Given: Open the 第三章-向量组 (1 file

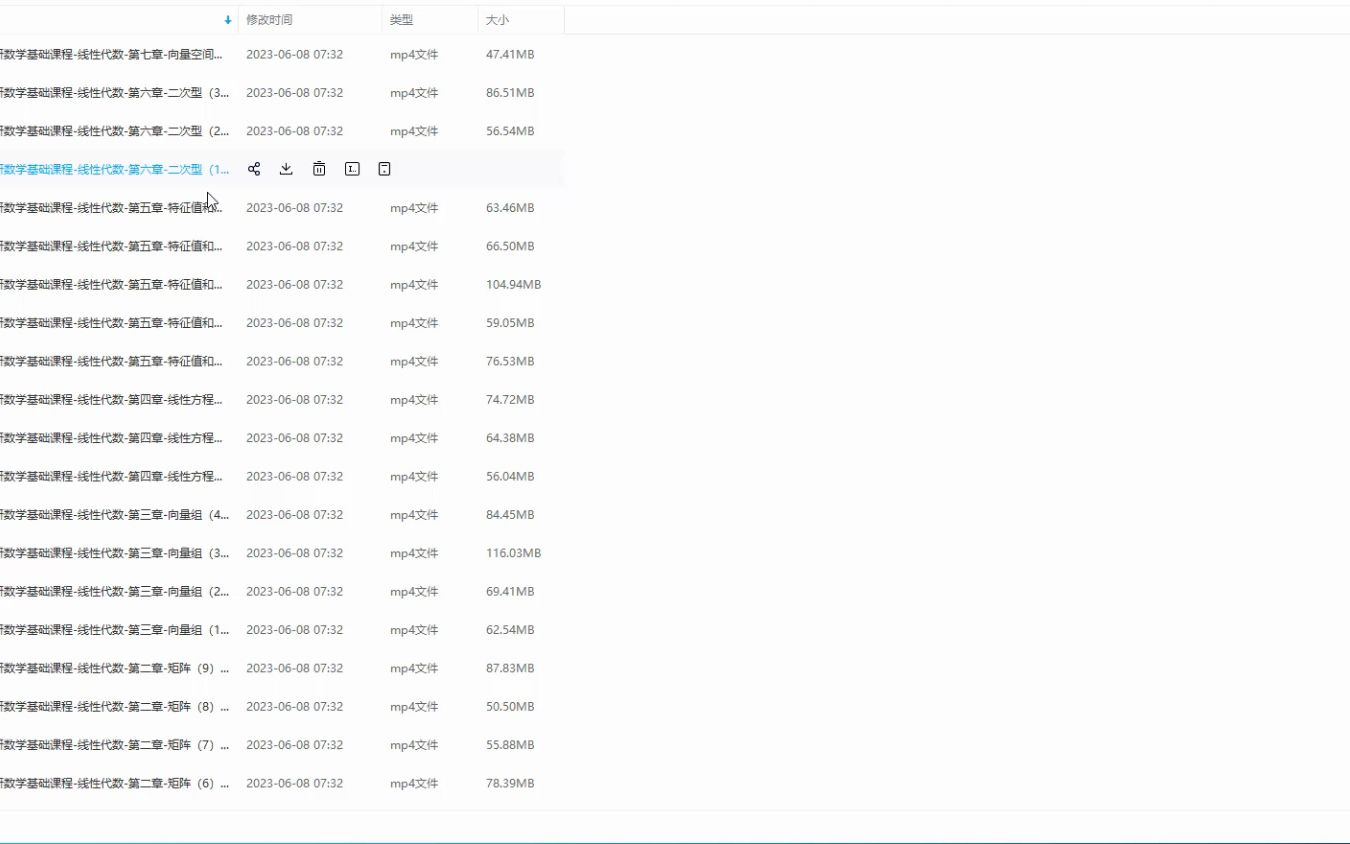Looking at the screenshot, I should [115, 630].
